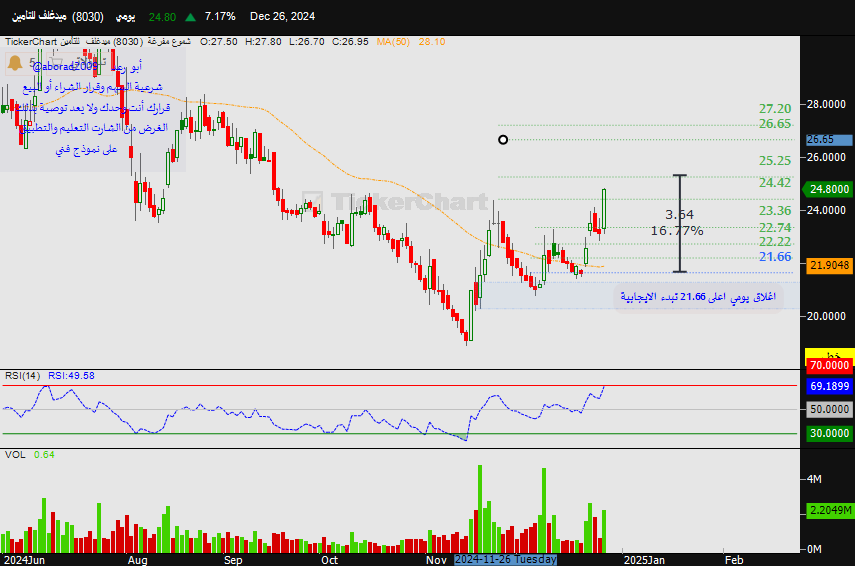Image resolution: width=855 pixels, height=566 pixels.
Task: Click the Nov time axis label
Action: click(436, 560)
